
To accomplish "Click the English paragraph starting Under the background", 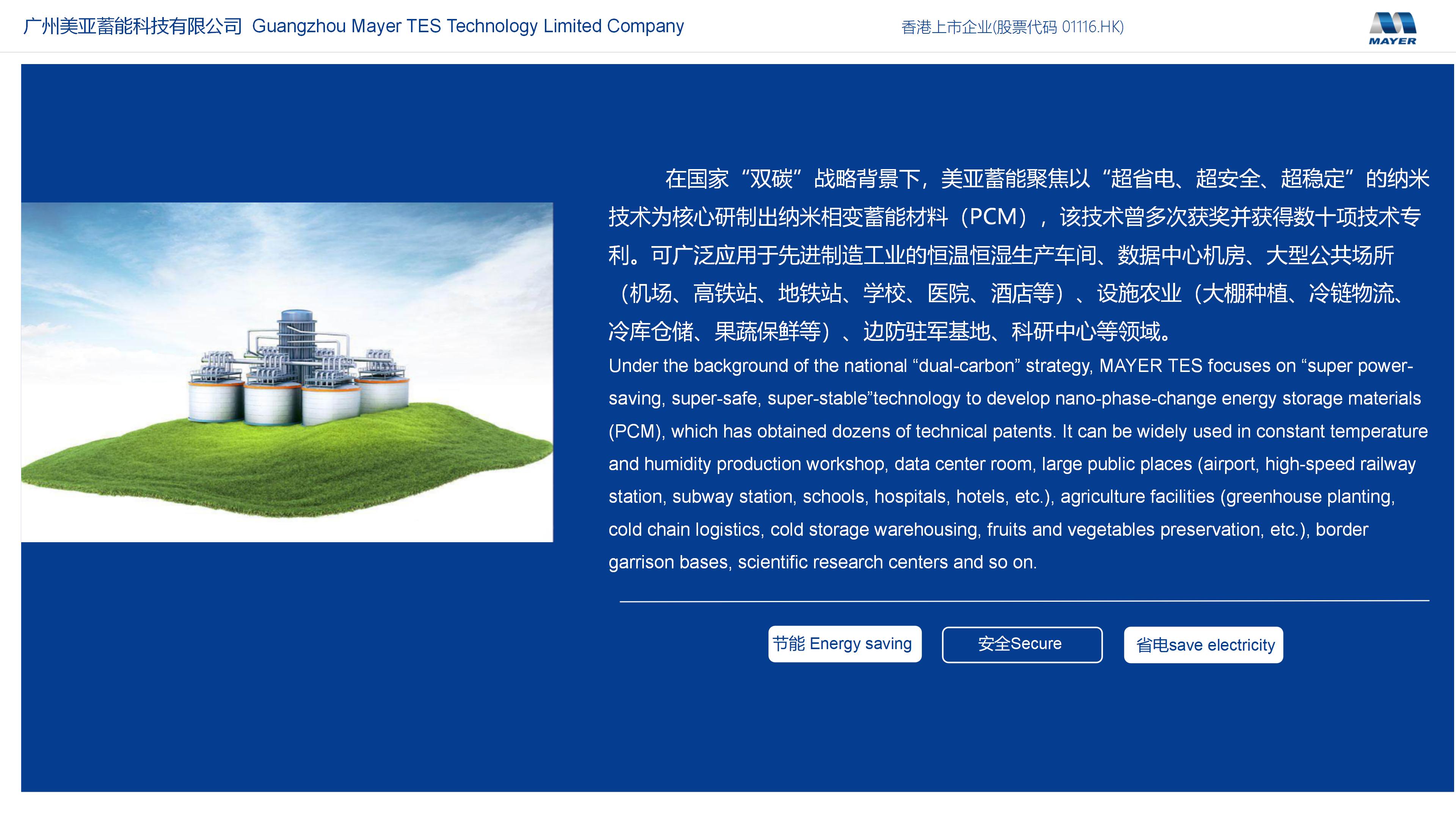I will tap(1017, 463).
